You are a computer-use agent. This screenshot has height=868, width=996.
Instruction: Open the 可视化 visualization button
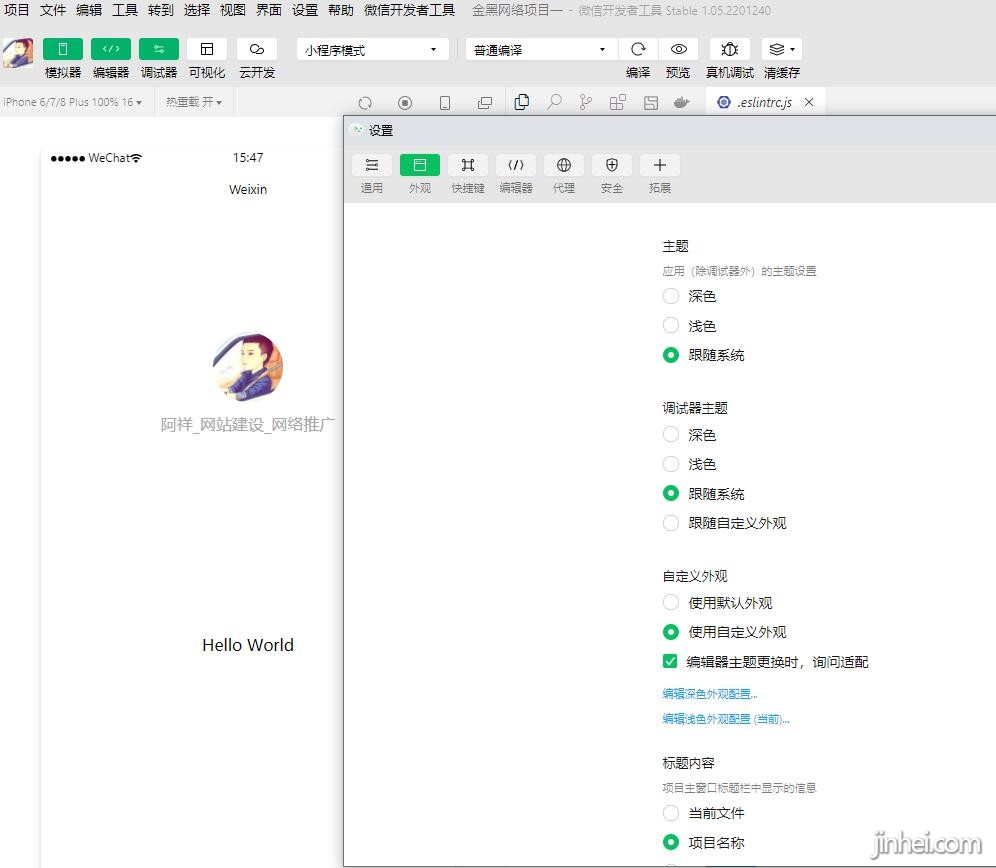pos(207,49)
